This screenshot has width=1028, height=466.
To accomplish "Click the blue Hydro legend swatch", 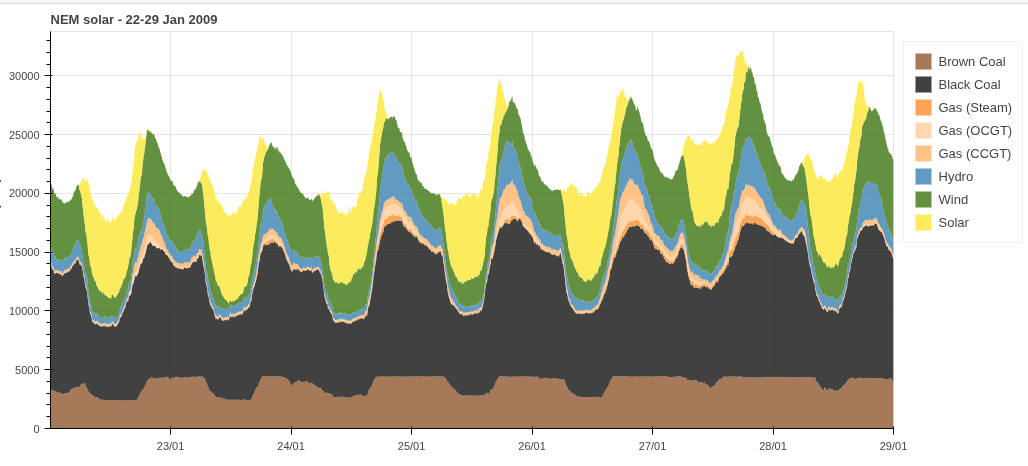I will pyautogui.click(x=923, y=177).
